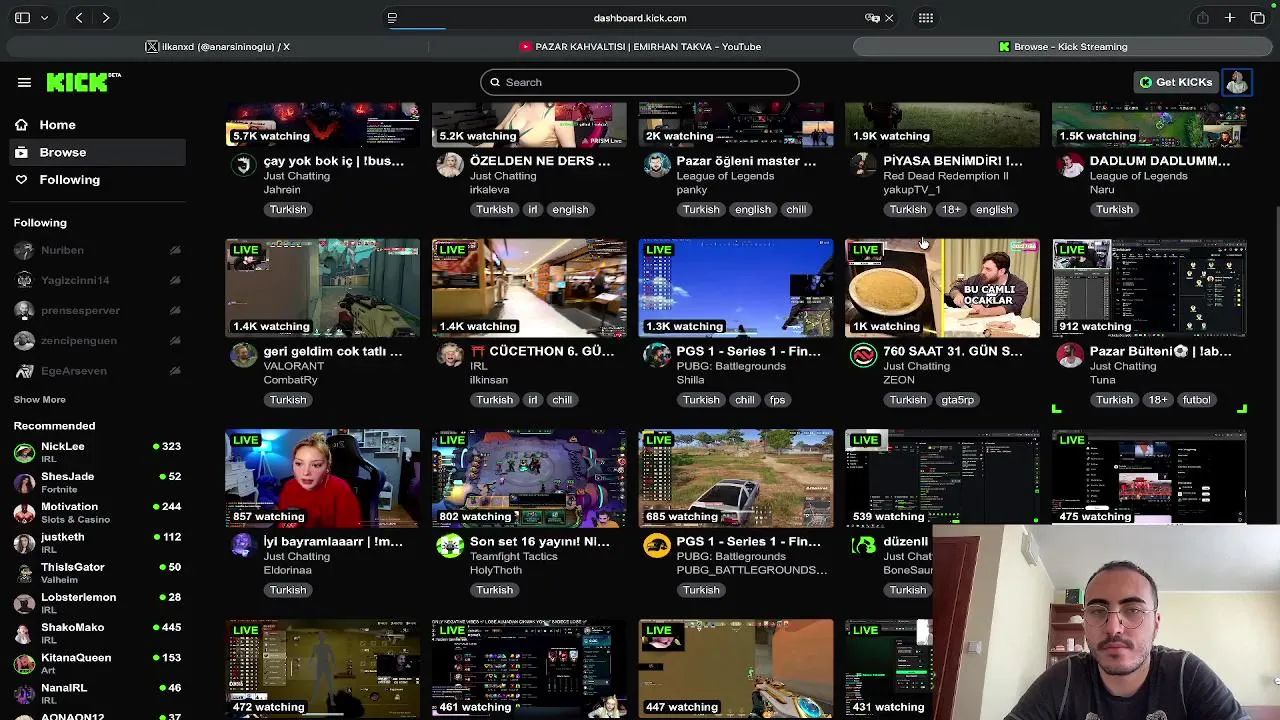This screenshot has width=1280, height=720.
Task: Click panky channel avatar
Action: [x=657, y=165]
